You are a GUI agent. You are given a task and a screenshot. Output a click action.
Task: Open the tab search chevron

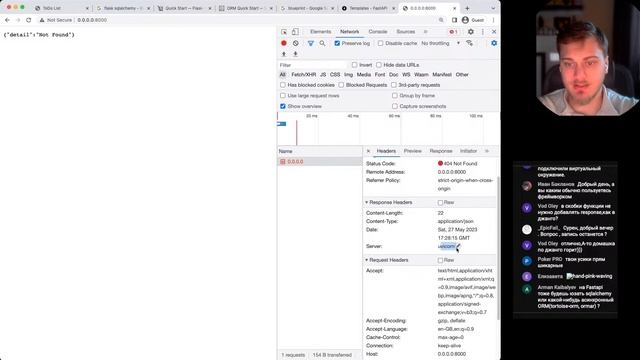493,8
